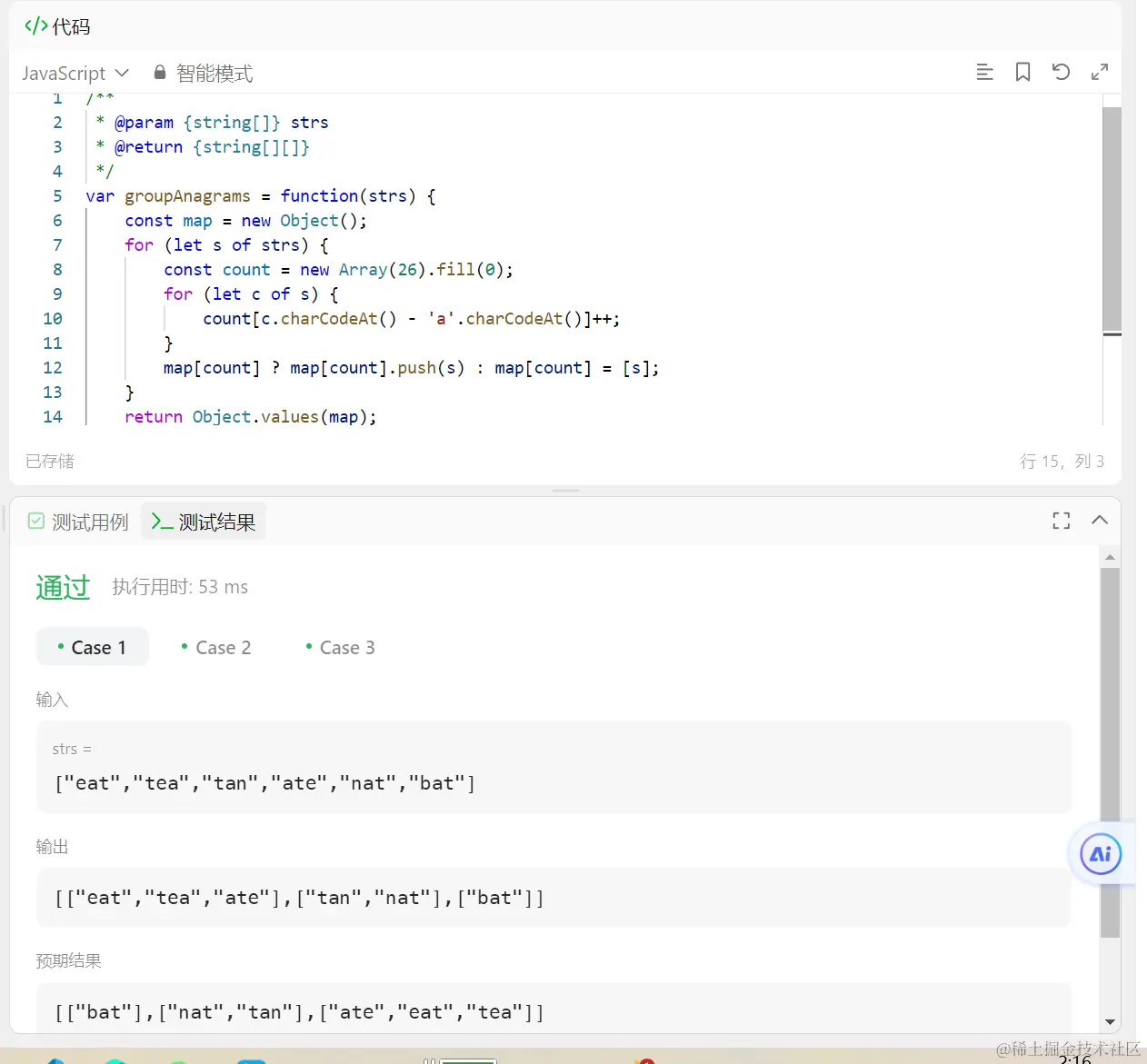Click the const map = new Object() line

point(245,221)
